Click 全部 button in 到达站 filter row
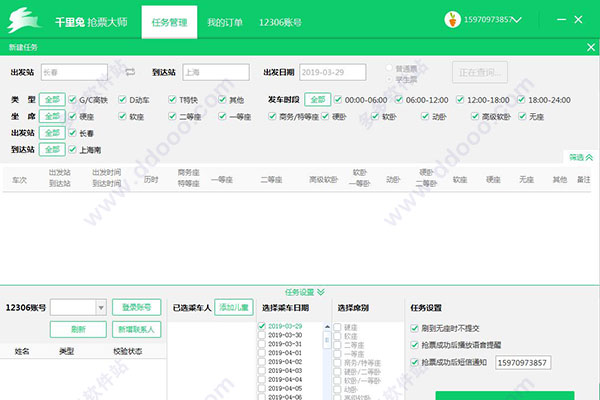This screenshot has height=400, width=600. [x=52, y=149]
